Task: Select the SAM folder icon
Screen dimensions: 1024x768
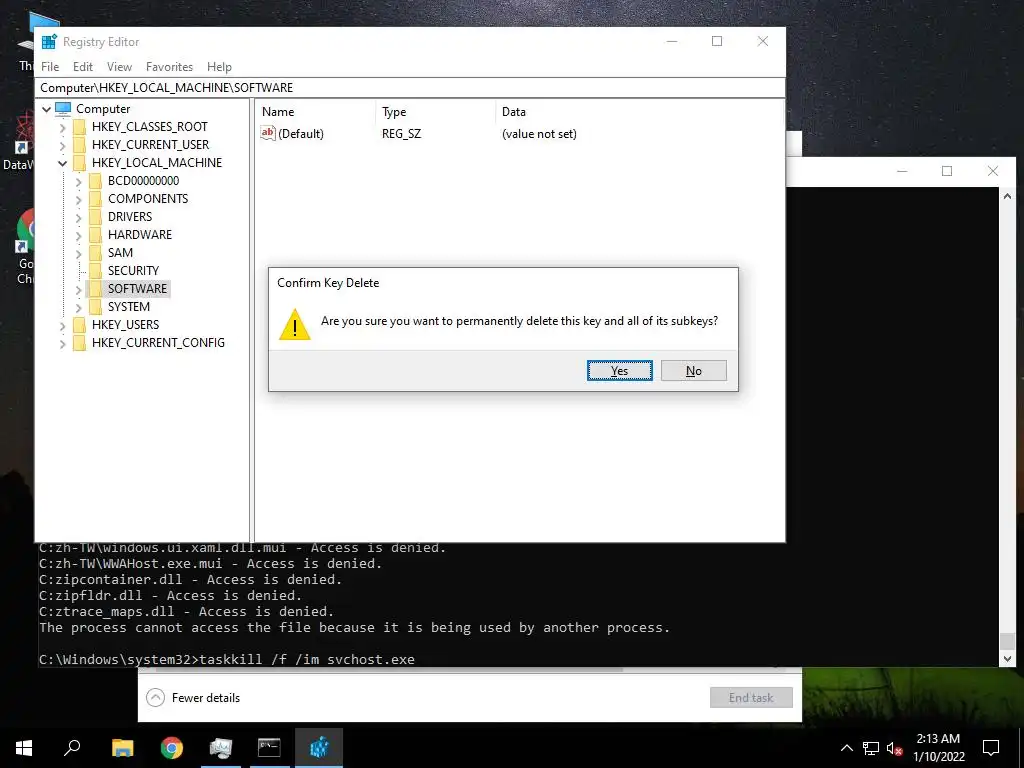Action: point(95,252)
